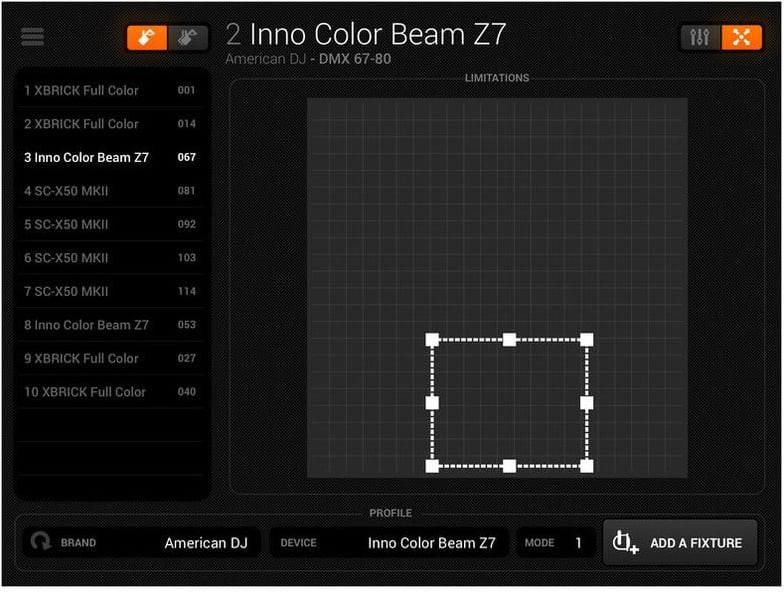The width and height of the screenshot is (784, 592).
Task: Click the Inno Color Beam Z7 title
Action: 378,34
